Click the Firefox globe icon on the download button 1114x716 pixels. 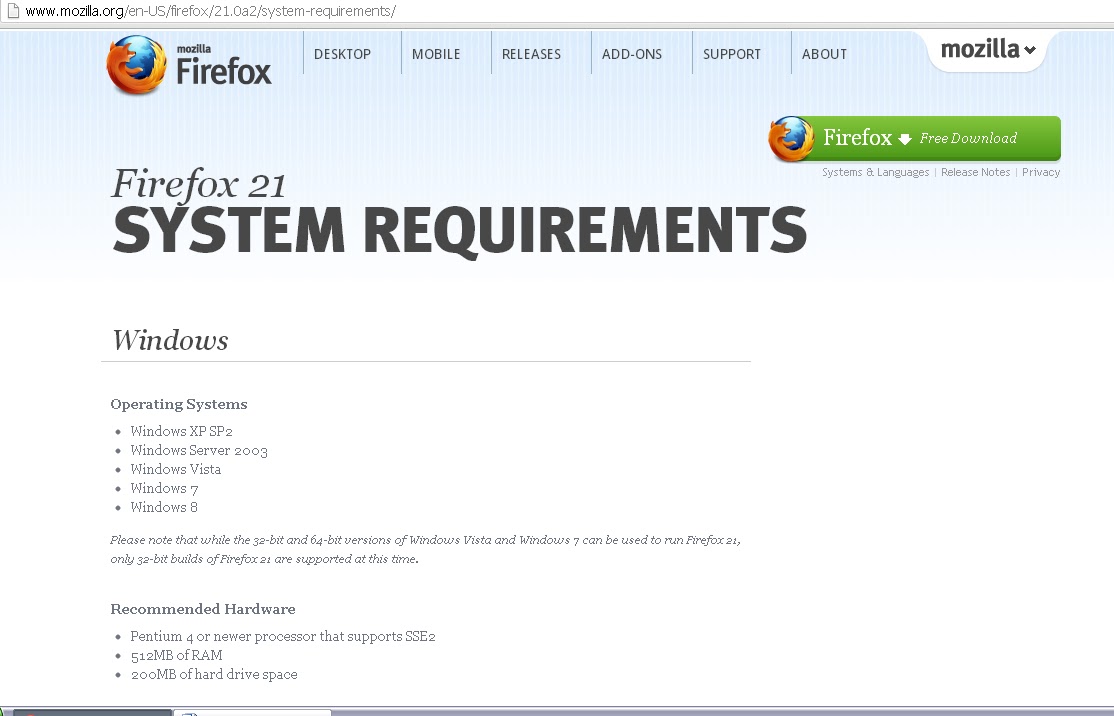coord(791,139)
